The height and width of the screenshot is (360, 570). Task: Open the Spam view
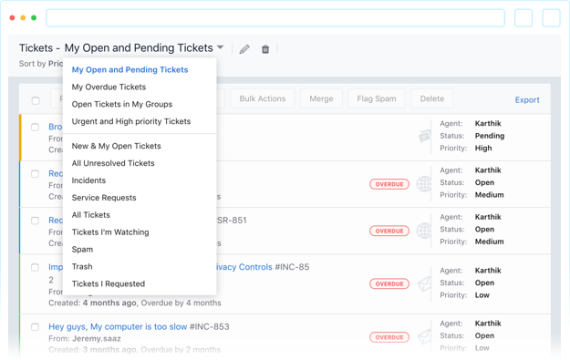click(82, 249)
